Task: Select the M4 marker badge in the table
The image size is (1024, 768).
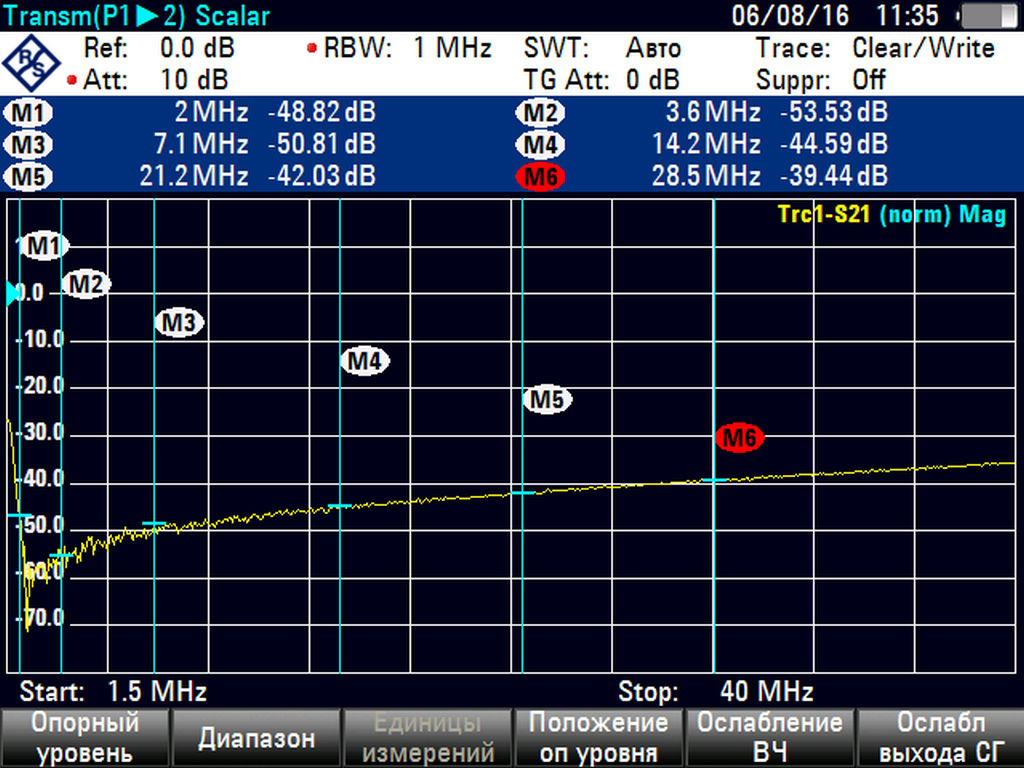Action: [541, 145]
